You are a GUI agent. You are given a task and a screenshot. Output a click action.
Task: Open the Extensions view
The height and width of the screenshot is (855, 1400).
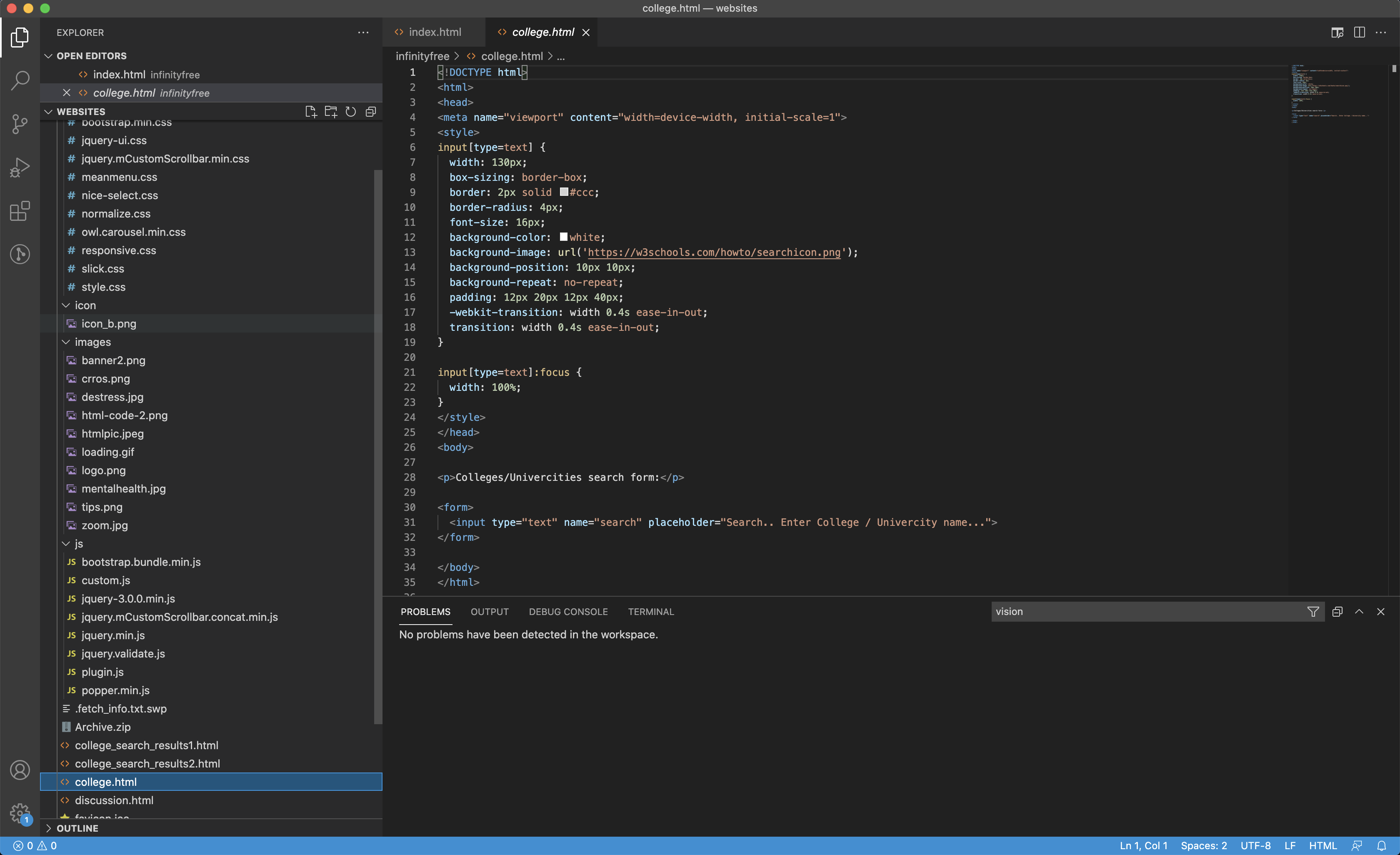coord(20,211)
